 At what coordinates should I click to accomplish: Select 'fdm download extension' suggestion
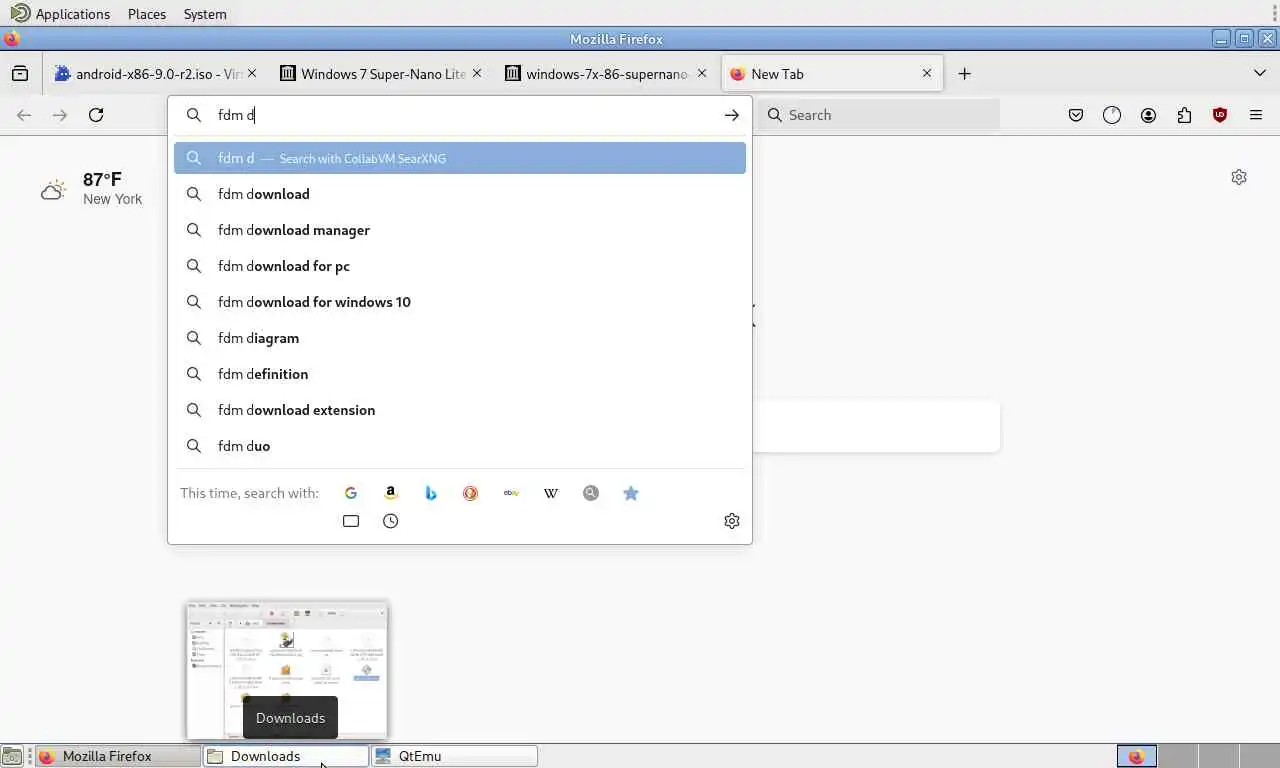[x=460, y=410]
